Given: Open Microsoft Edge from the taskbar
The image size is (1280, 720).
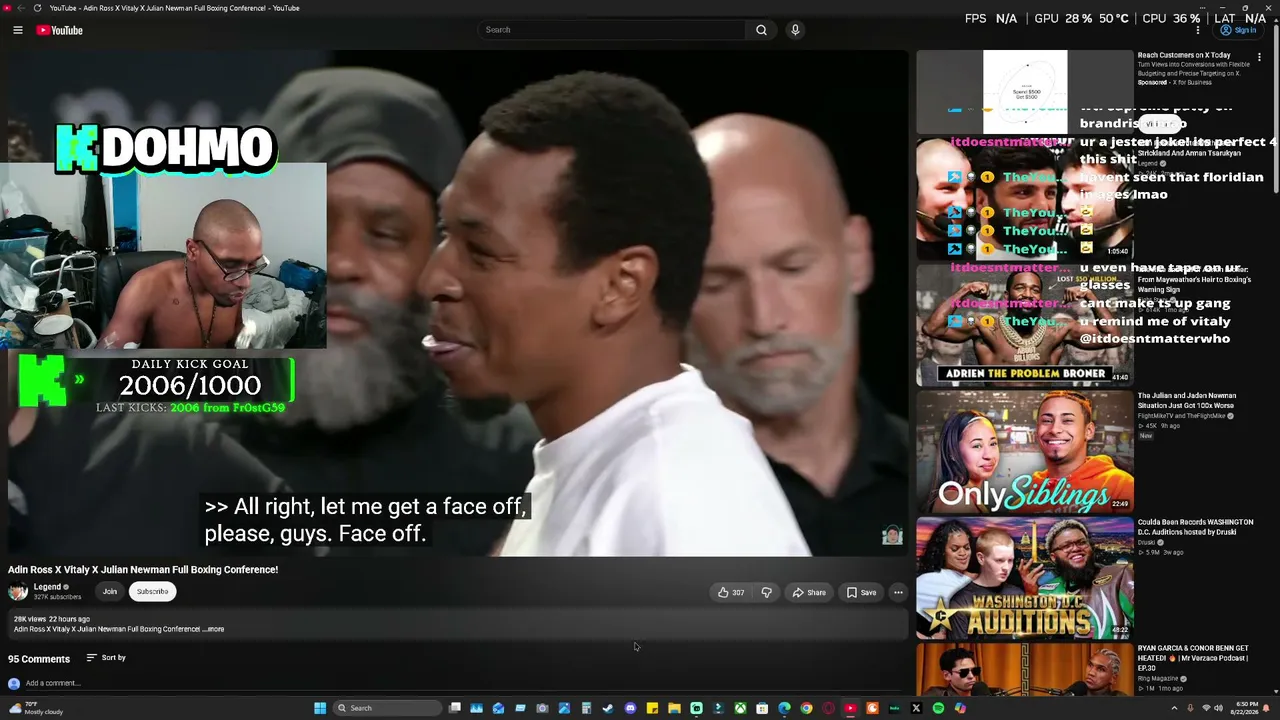Looking at the screenshot, I should pos(784,708).
